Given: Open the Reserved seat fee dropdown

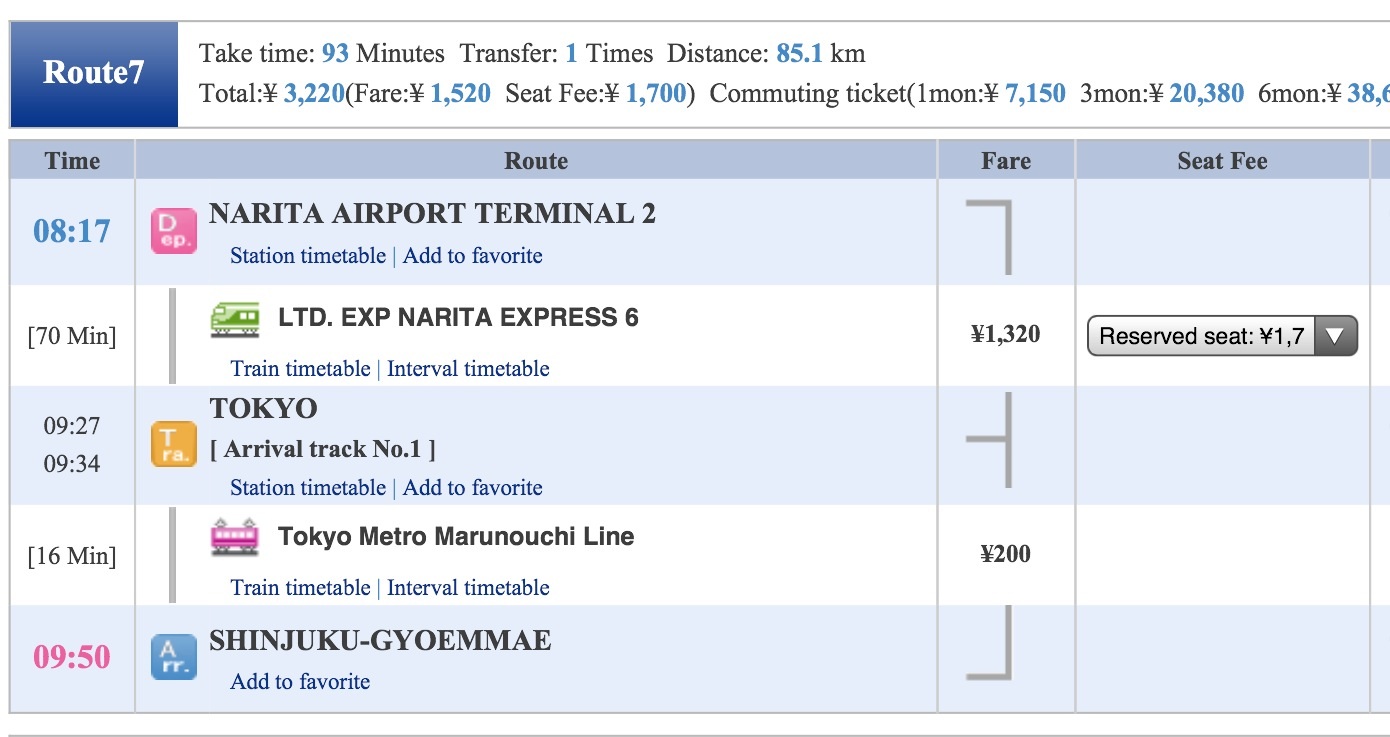Looking at the screenshot, I should tap(1221, 336).
